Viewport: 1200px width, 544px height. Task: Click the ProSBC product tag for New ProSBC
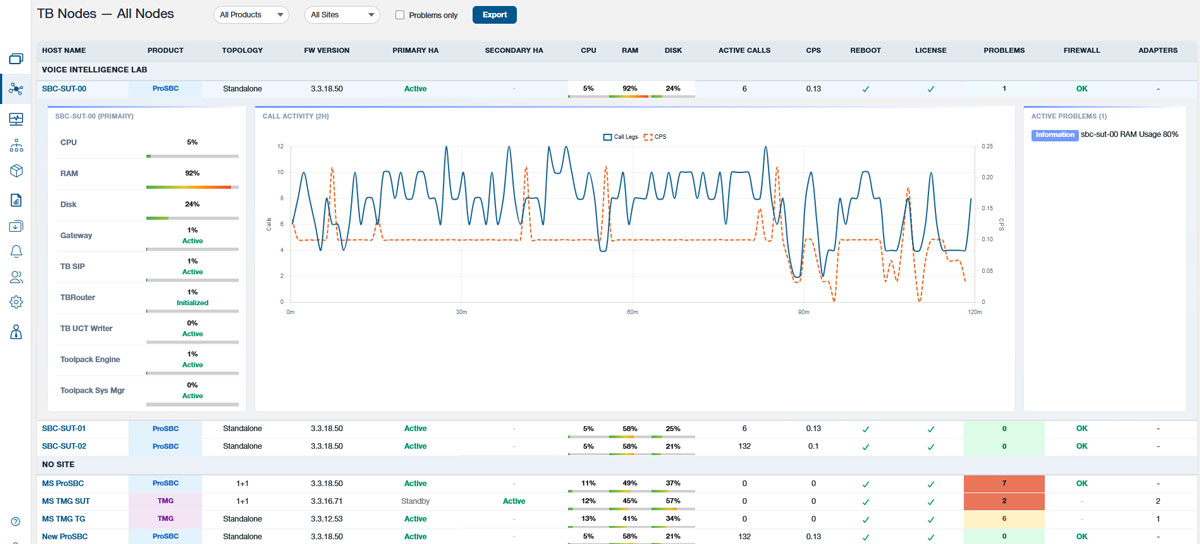165,536
